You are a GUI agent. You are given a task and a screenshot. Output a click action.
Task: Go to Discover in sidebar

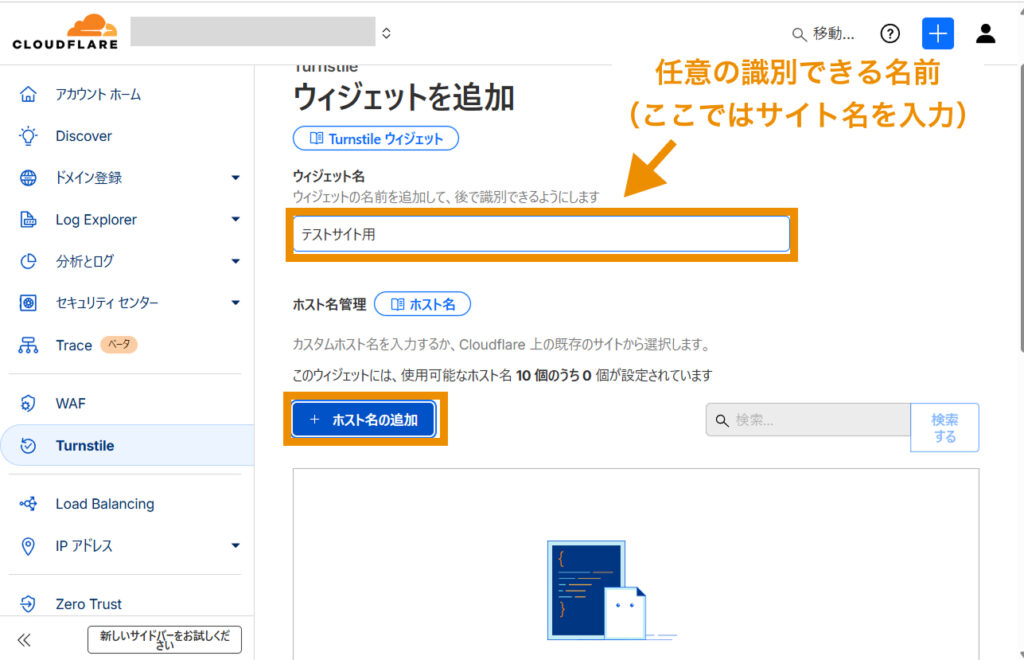[x=83, y=136]
